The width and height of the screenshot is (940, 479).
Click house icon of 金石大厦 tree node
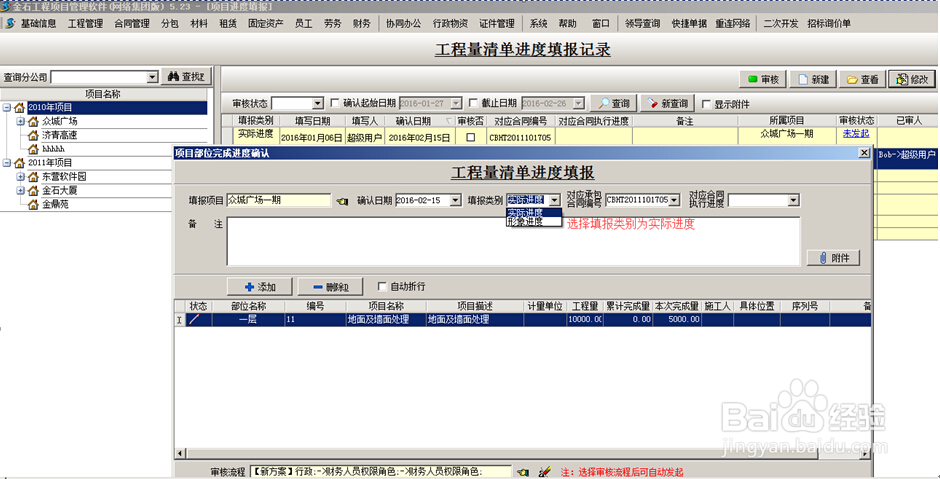click(x=34, y=191)
